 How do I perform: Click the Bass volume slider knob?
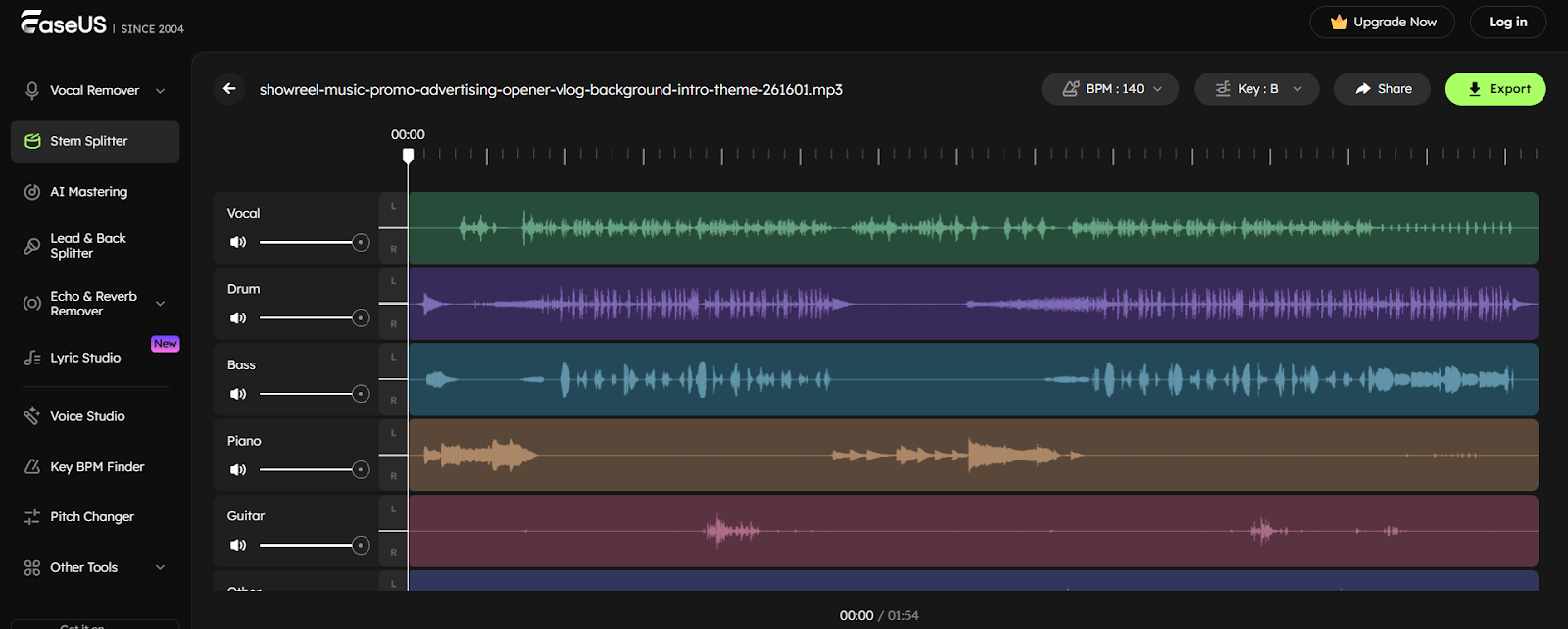pos(361,394)
